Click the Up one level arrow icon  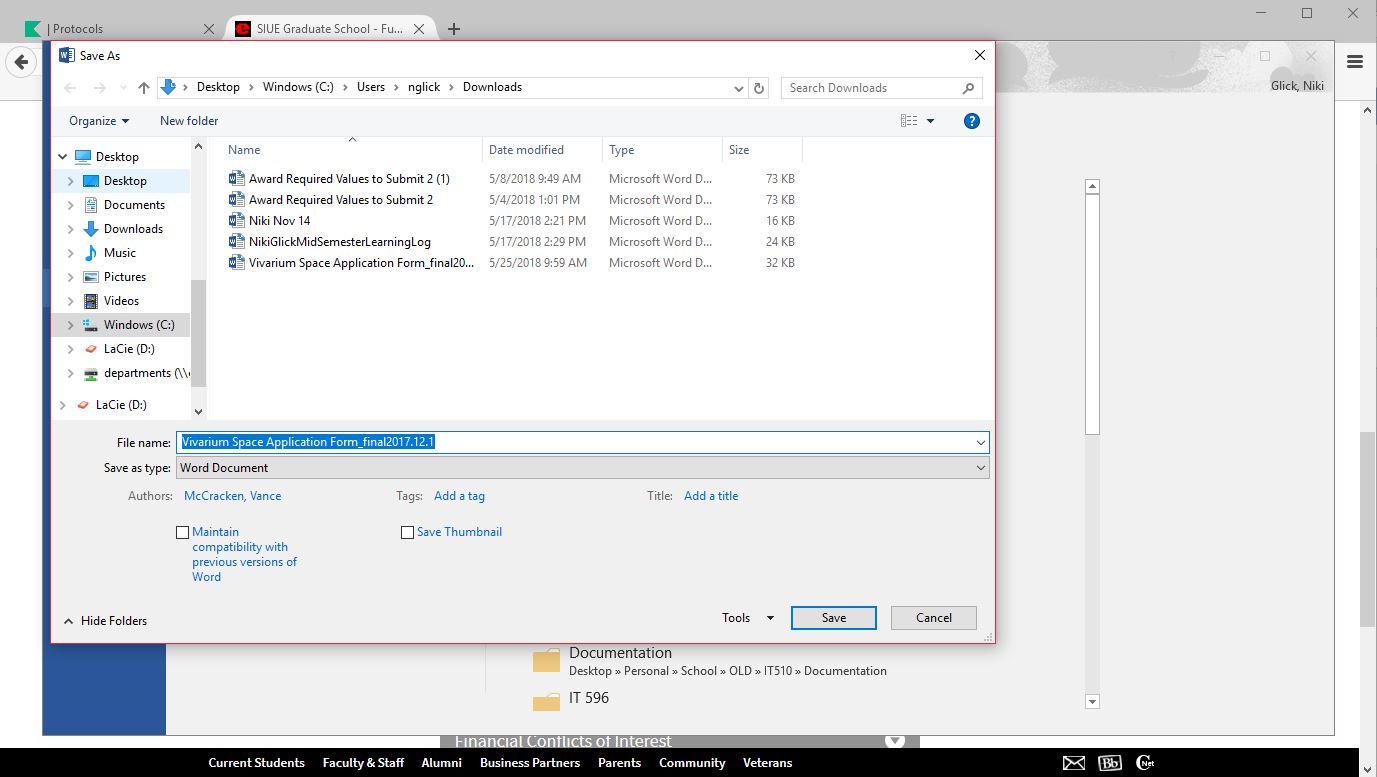pyautogui.click(x=144, y=88)
